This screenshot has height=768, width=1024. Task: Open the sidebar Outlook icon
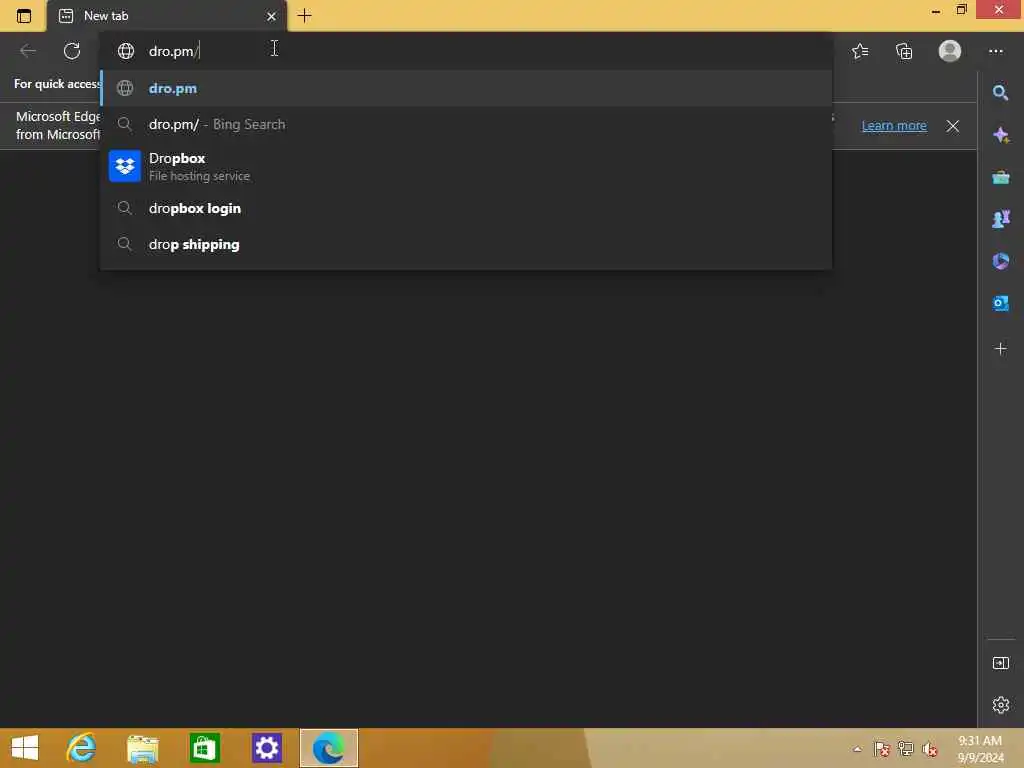(1000, 304)
